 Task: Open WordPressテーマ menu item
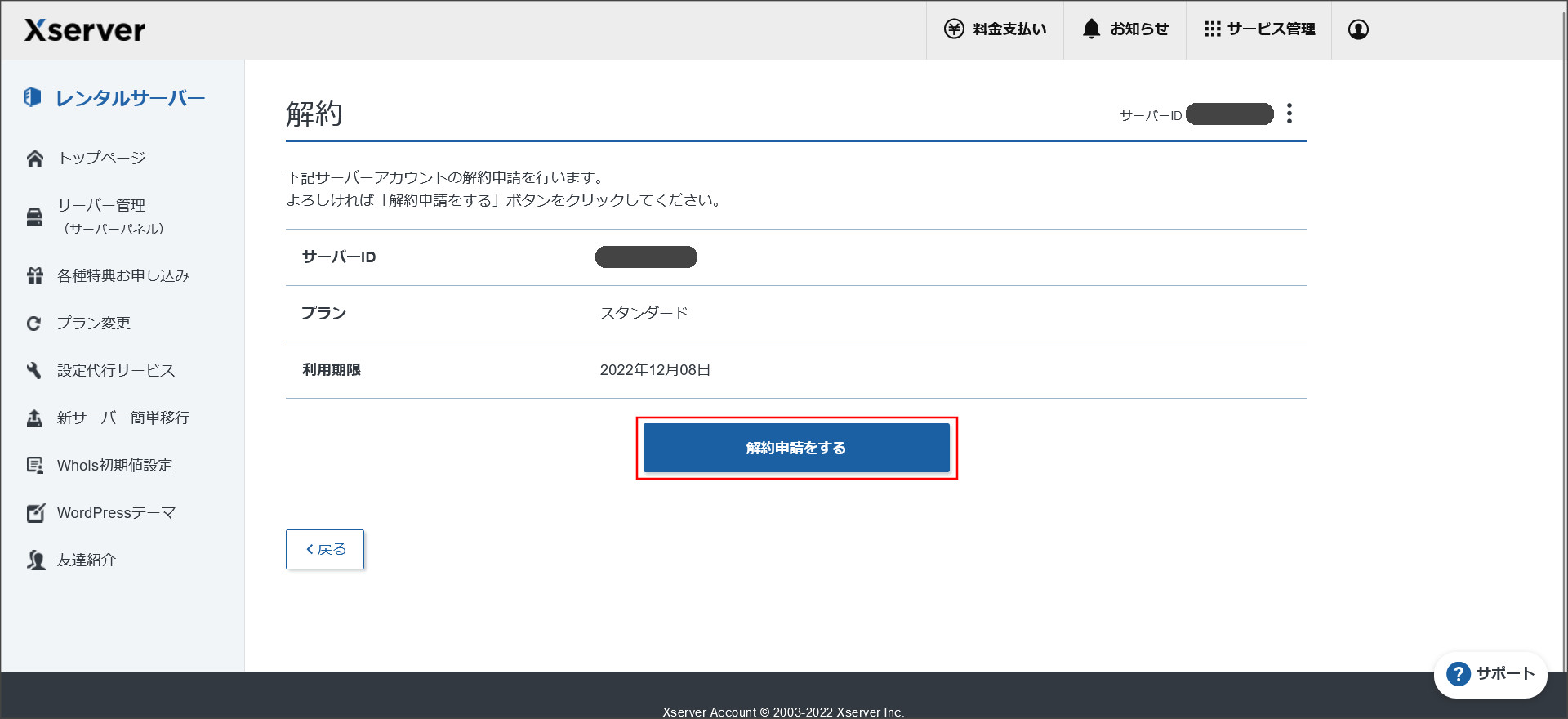pos(116,512)
